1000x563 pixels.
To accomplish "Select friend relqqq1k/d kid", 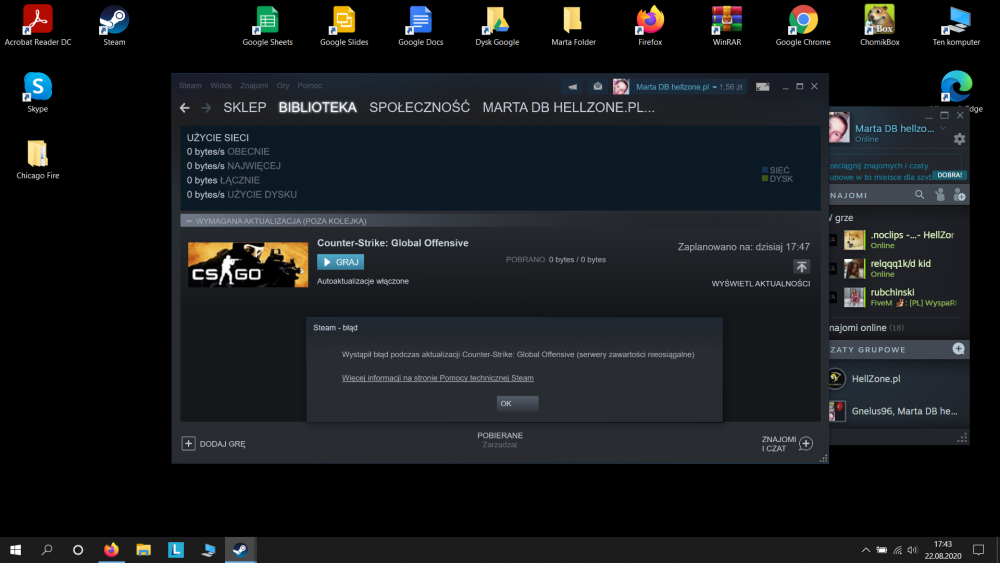I will [899, 268].
